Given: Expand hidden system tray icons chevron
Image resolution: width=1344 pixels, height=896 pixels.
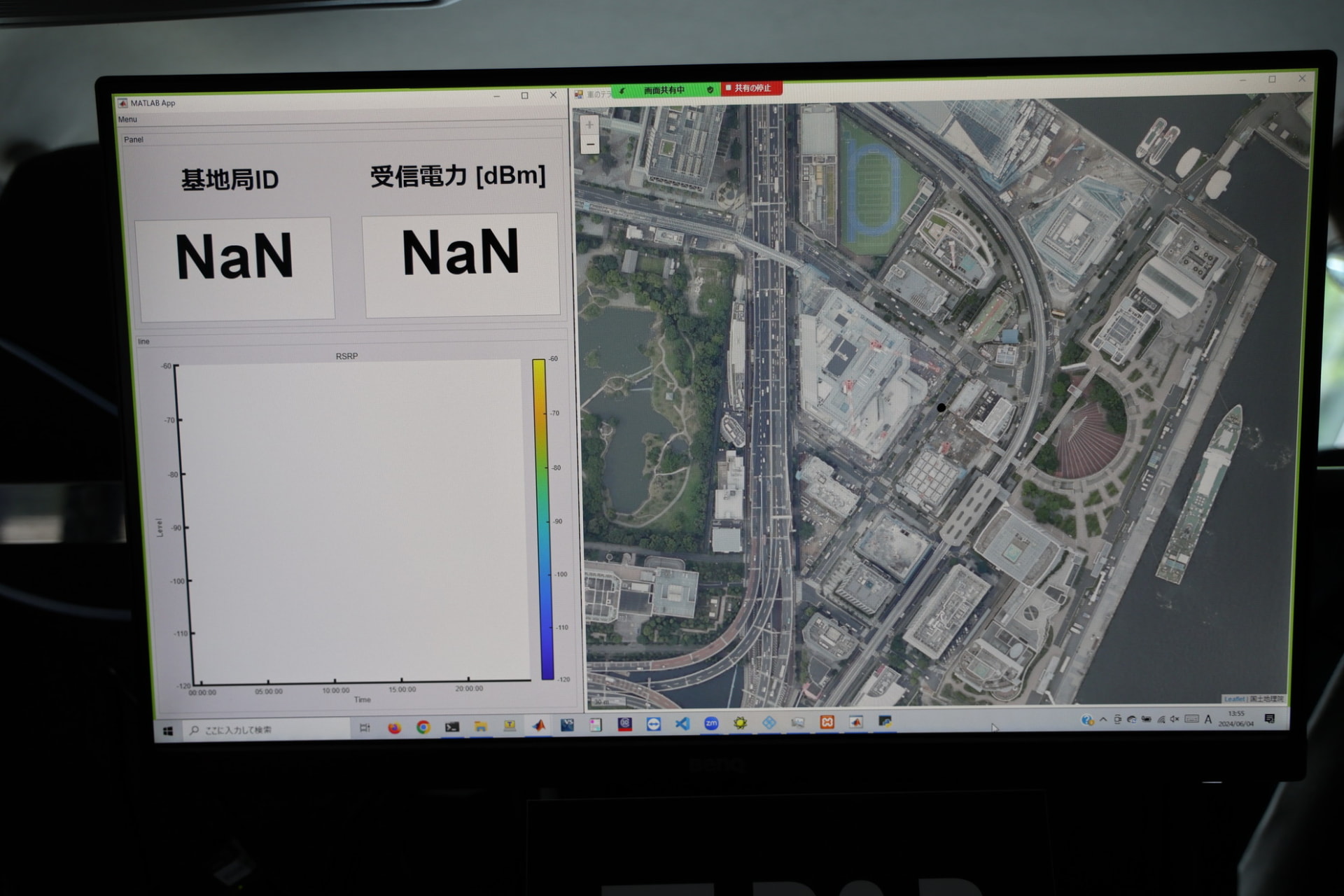Looking at the screenshot, I should 1103,720.
